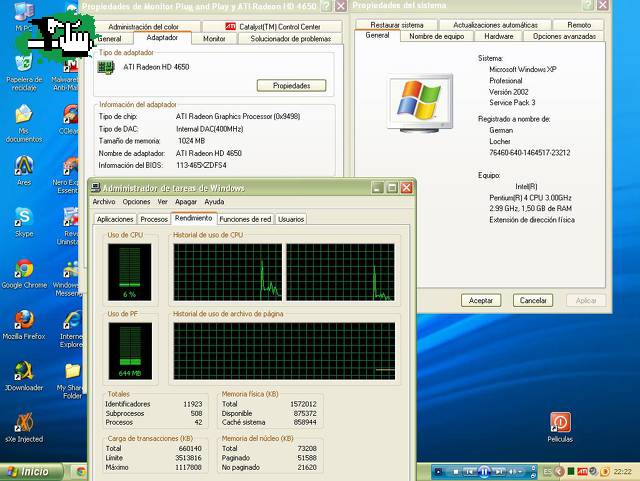The width and height of the screenshot is (640, 481).
Task: Open the CCleaner desktop shortcut
Action: pos(69,120)
